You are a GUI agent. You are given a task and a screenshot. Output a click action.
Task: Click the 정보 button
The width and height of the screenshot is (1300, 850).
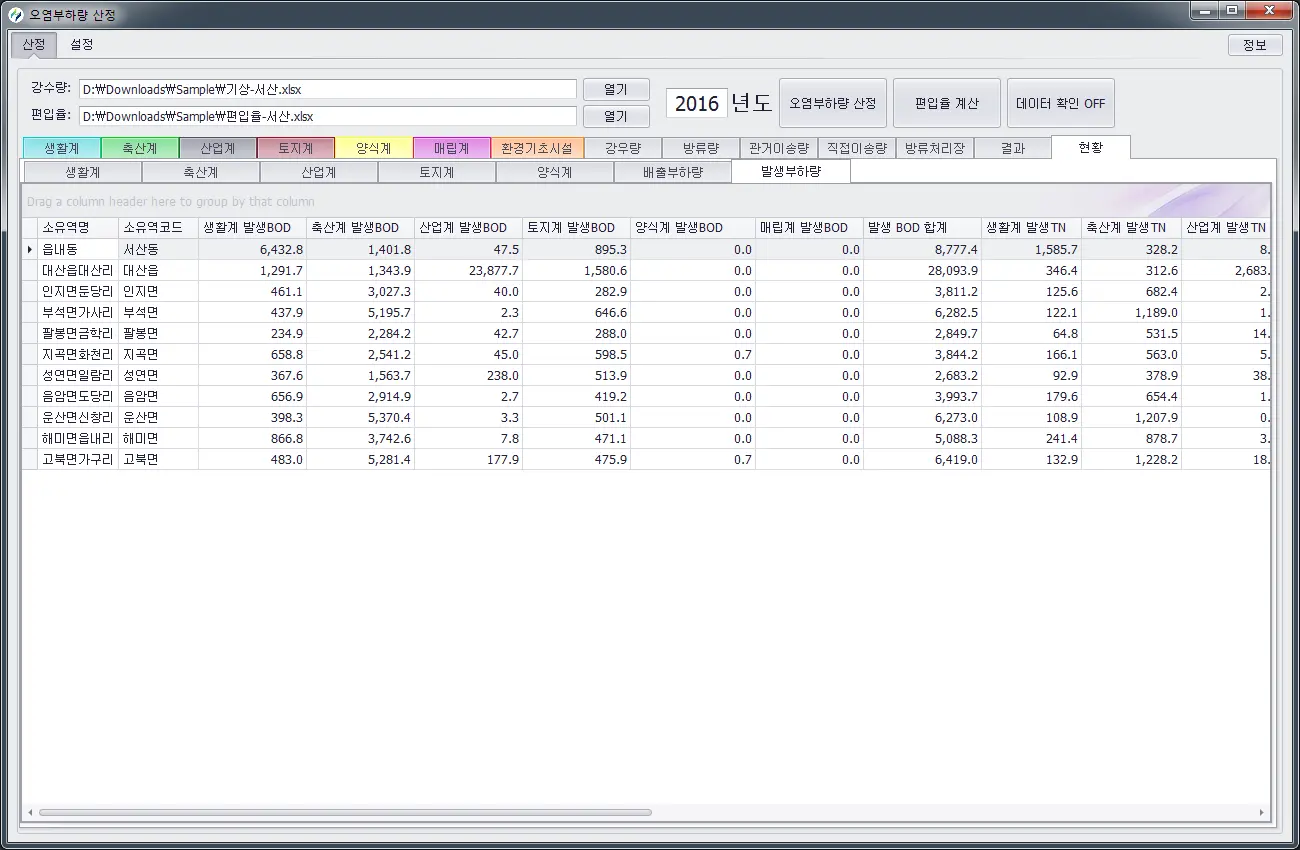pos(1254,45)
